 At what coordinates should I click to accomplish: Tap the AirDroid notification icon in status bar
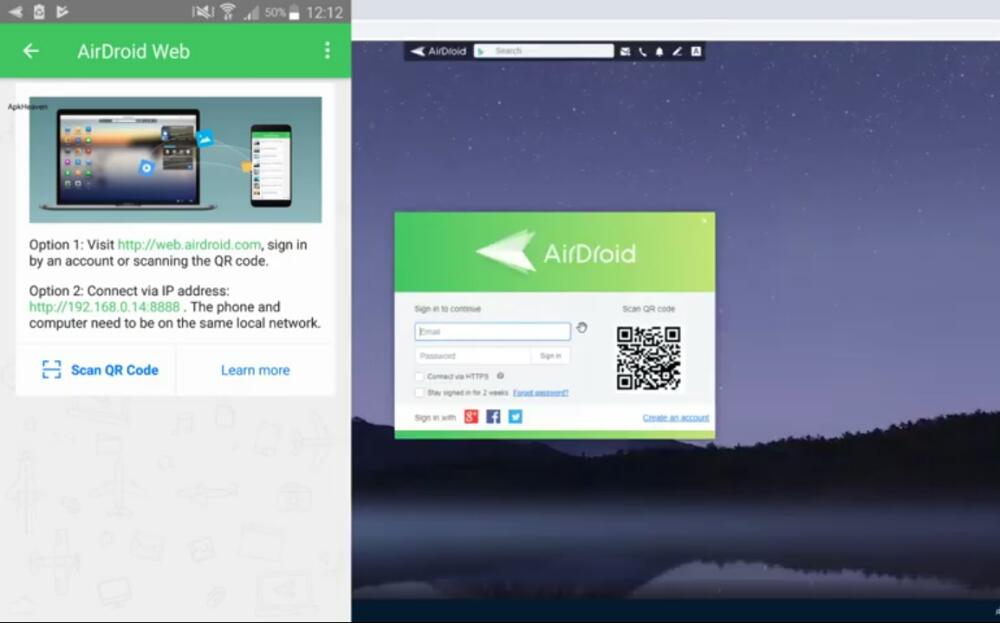(15, 11)
